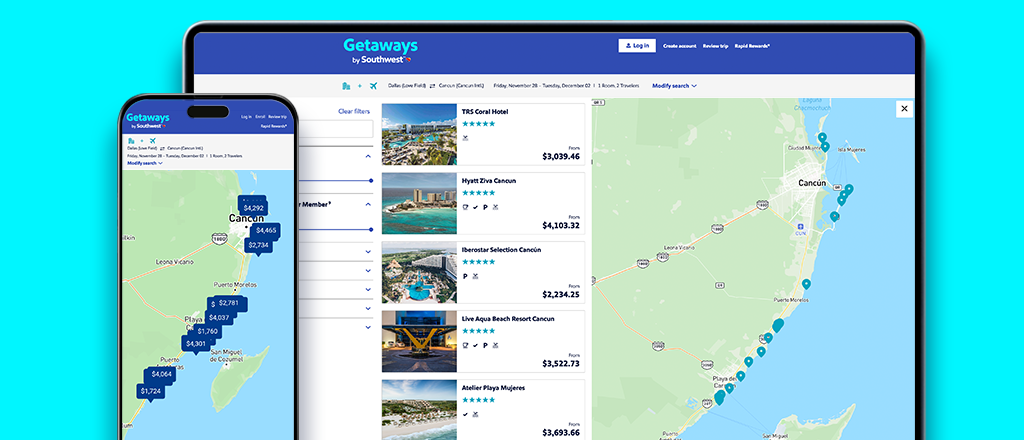This screenshot has height=440, width=1024.
Task: Click the map pin above Puerto Morelos label
Action: (x=807, y=284)
